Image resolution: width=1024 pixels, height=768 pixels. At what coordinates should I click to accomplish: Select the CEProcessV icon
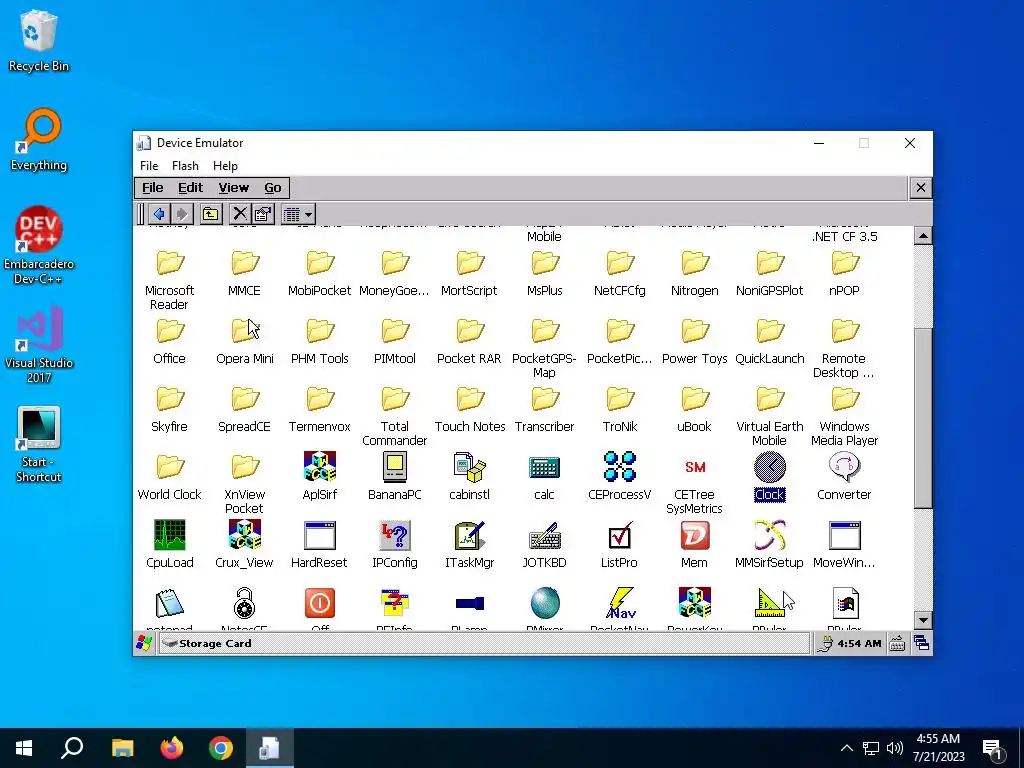(x=619, y=467)
